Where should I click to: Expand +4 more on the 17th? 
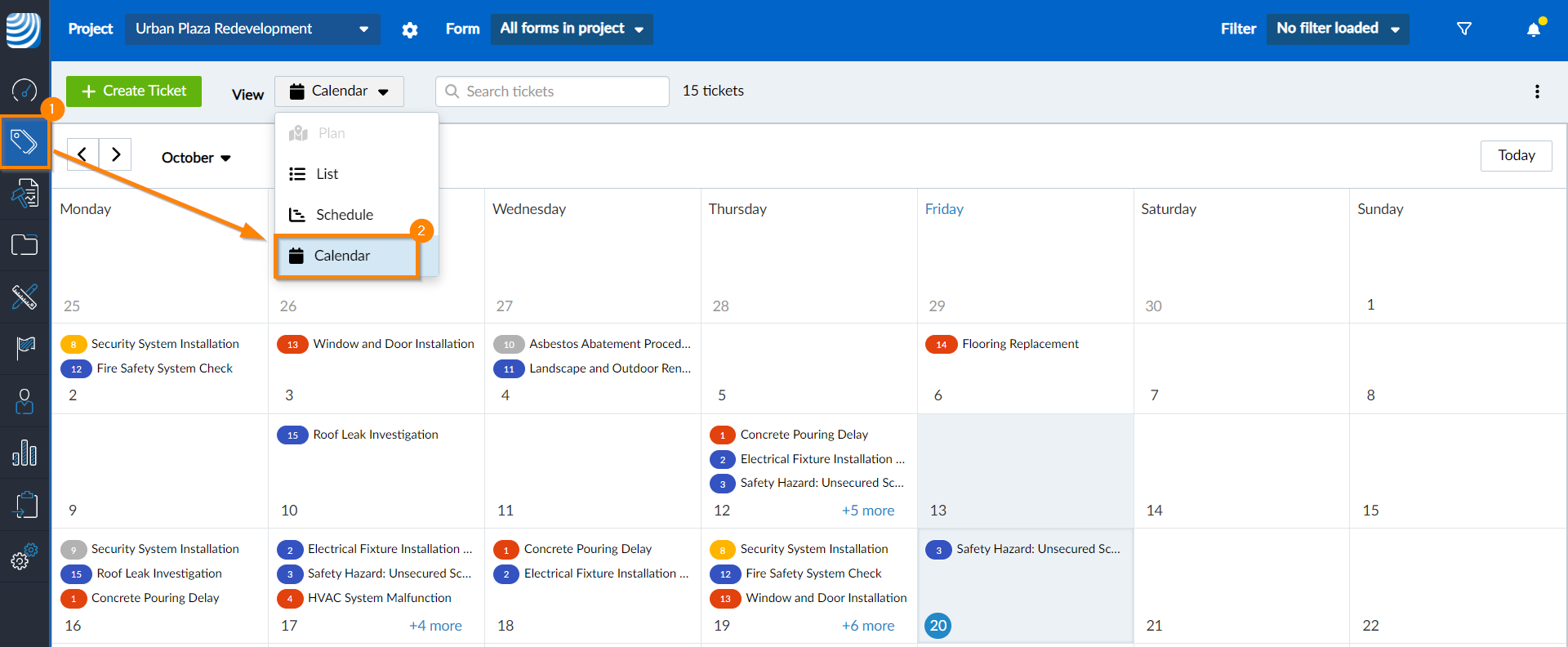[435, 626]
